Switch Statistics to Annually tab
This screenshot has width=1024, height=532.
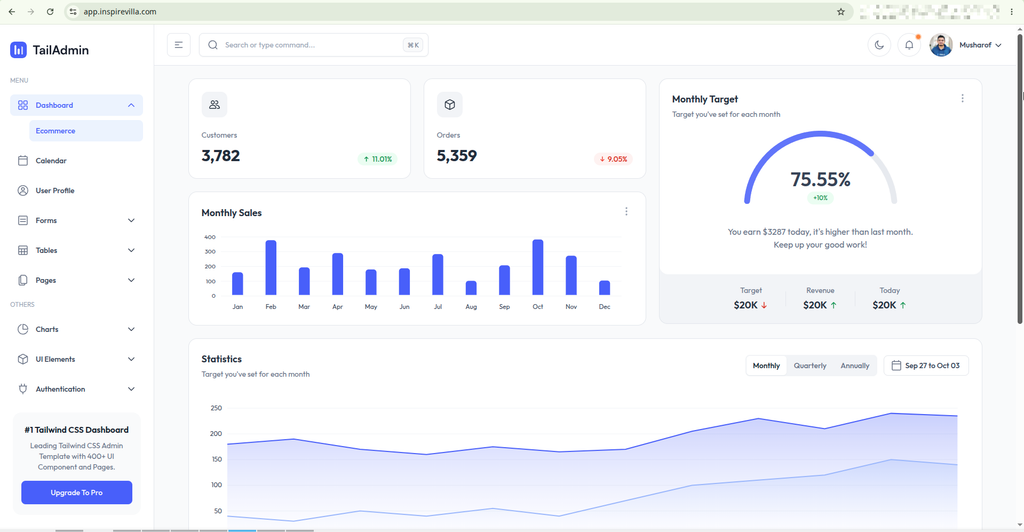click(x=855, y=366)
